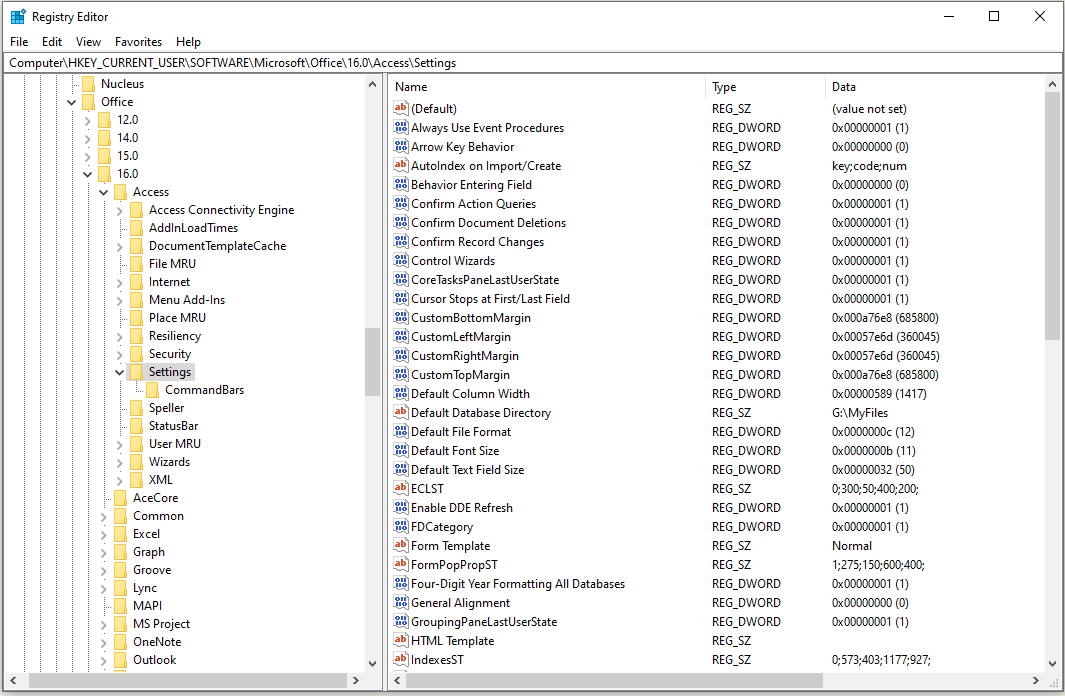Click the string icon of IndexesST
Screen dimensions: 1065x696
click(401, 659)
